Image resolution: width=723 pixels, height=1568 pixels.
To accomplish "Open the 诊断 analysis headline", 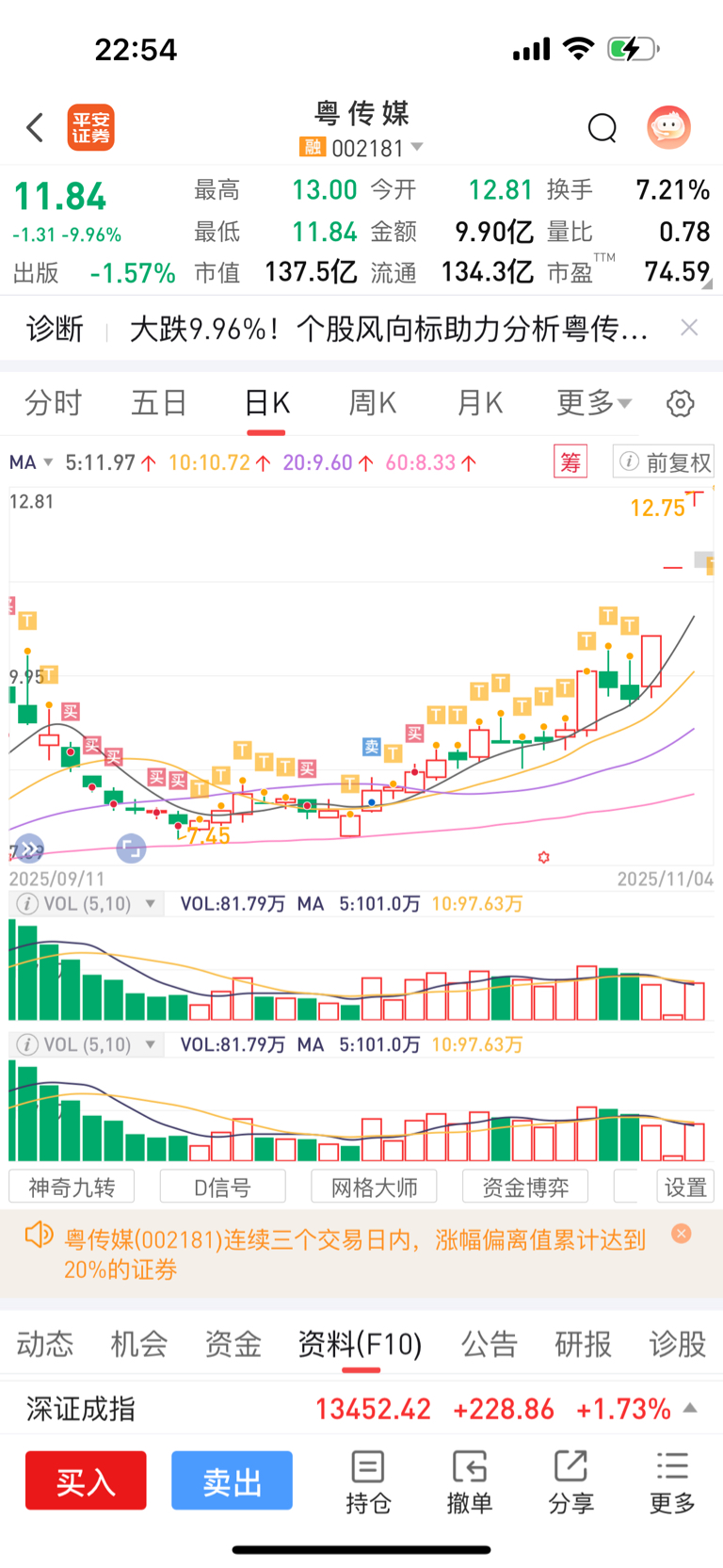I will click(x=388, y=328).
